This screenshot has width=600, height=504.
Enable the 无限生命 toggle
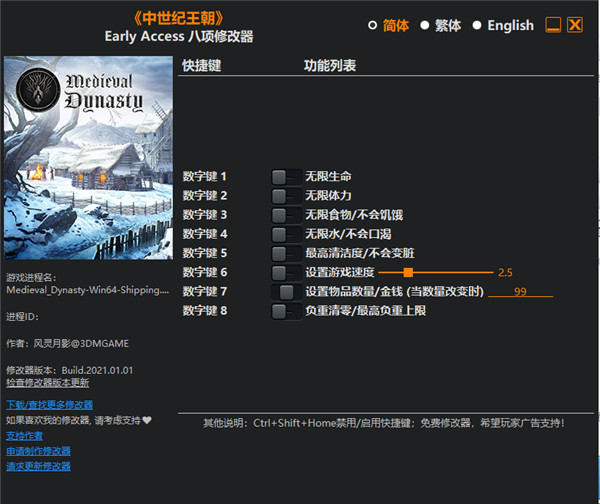285,176
